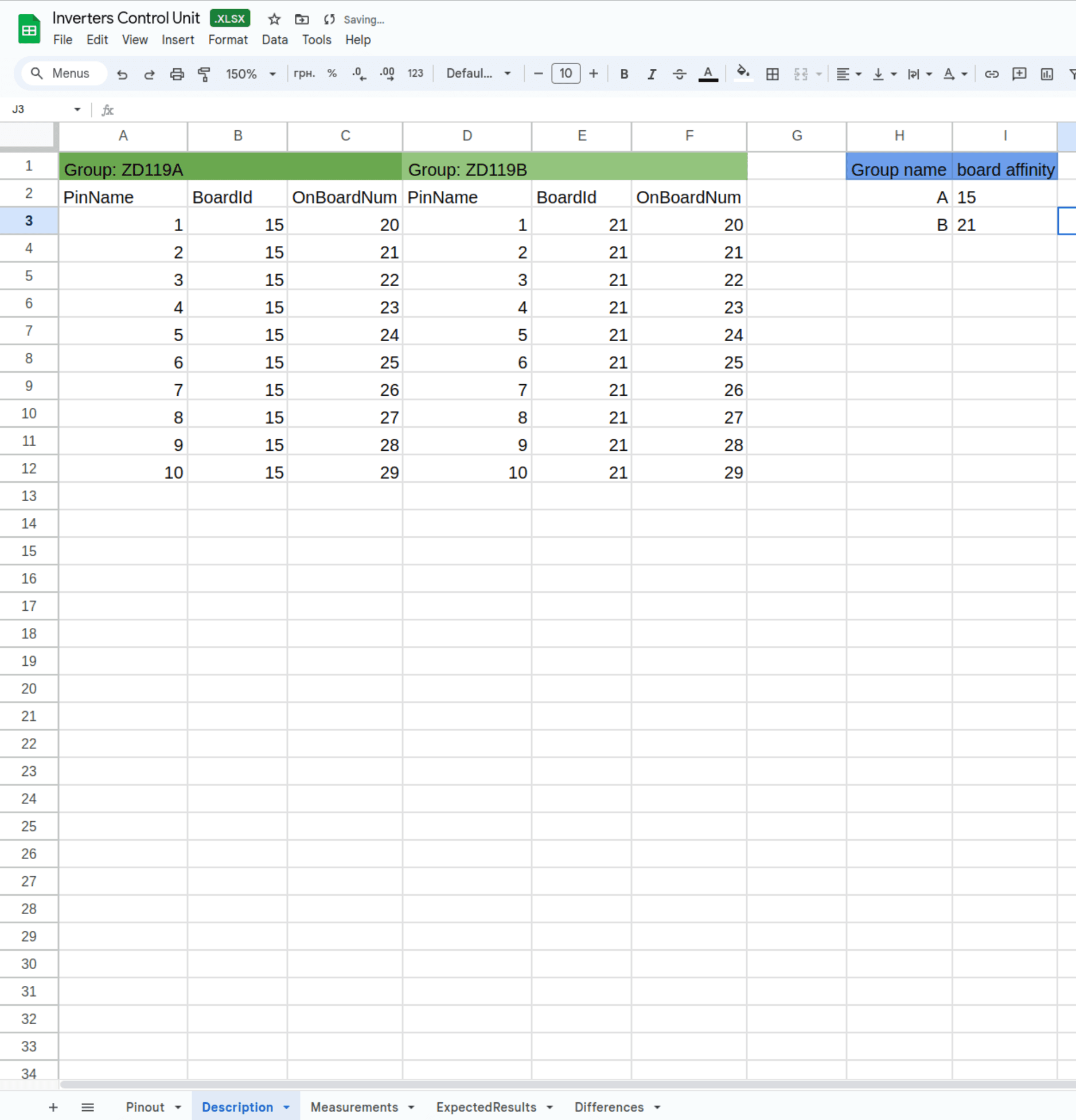Viewport: 1076px width, 1120px height.
Task: Open the font family dropdown
Action: (478, 73)
